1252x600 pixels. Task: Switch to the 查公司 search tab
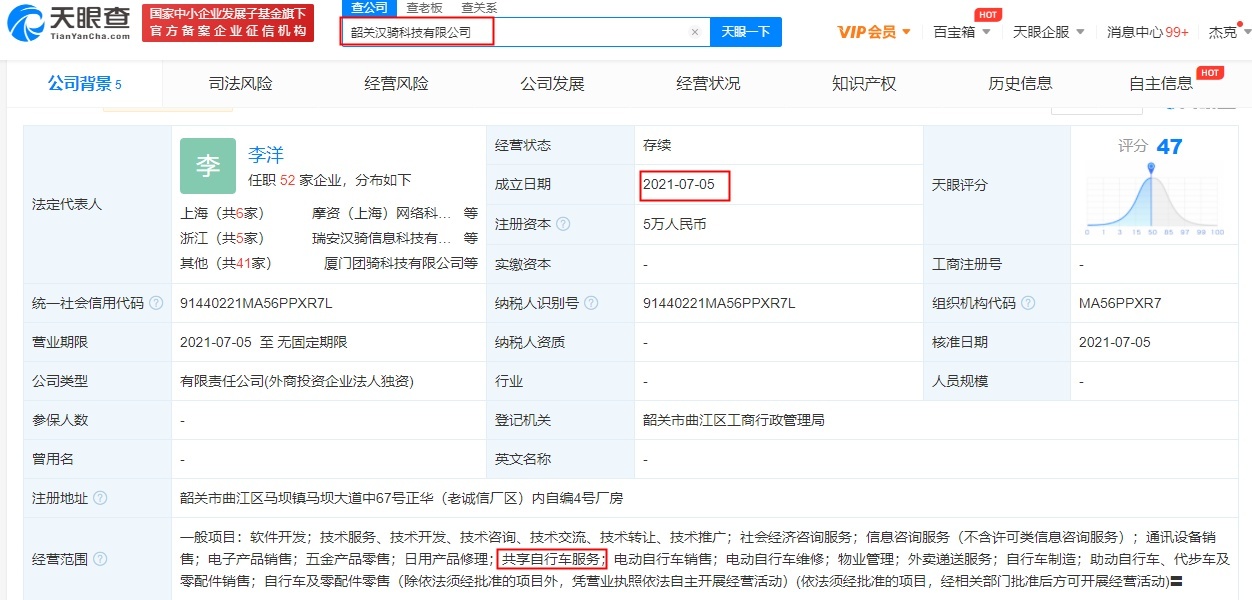(368, 7)
